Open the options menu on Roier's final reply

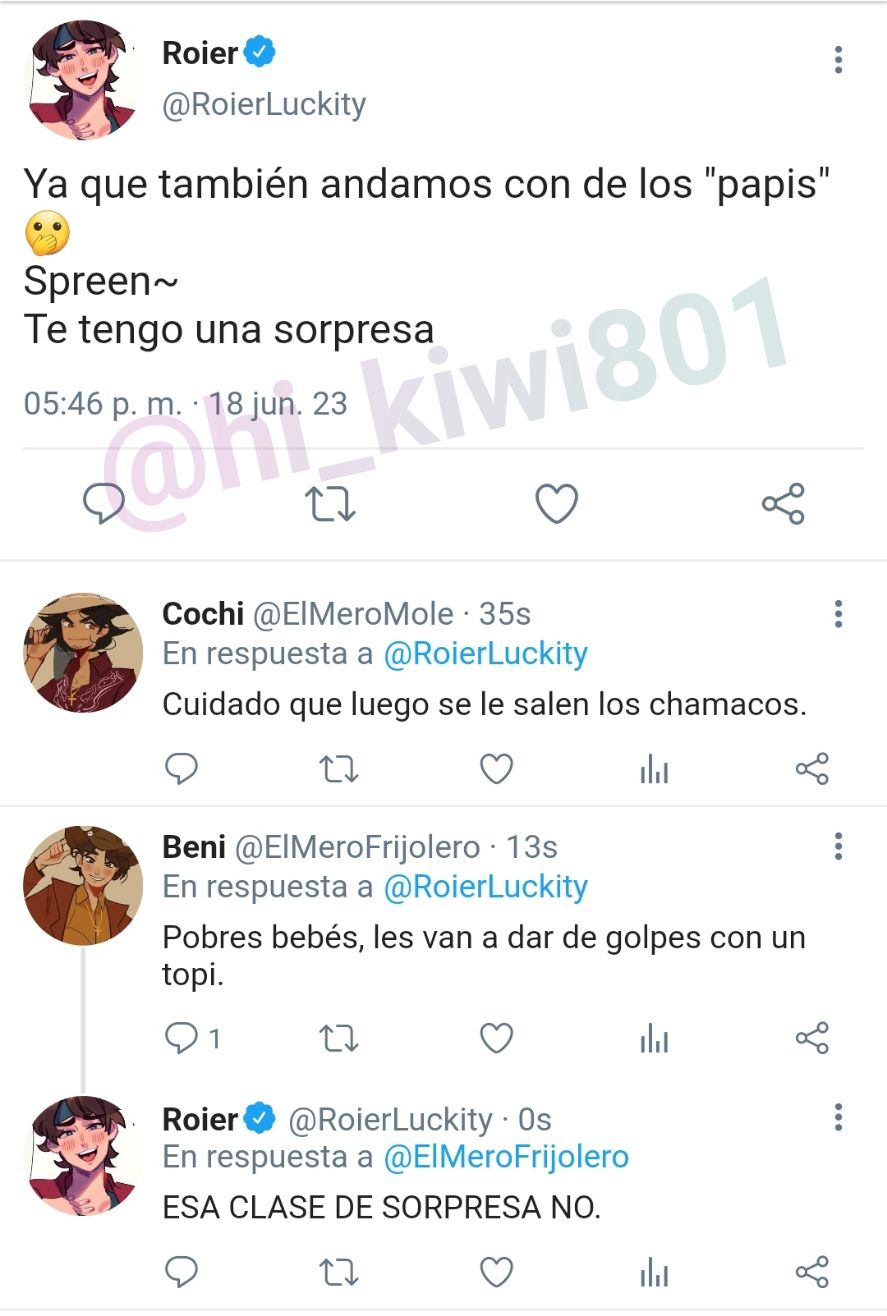(x=838, y=1118)
